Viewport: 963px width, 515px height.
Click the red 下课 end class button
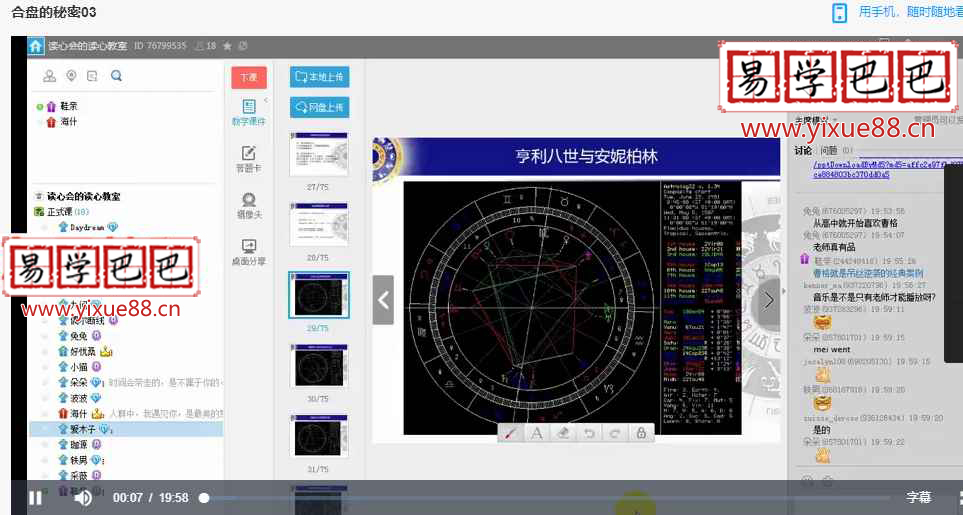click(x=248, y=77)
